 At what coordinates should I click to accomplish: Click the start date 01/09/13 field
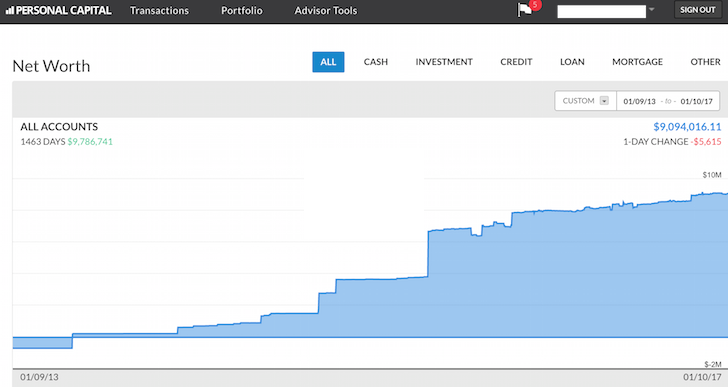639,101
